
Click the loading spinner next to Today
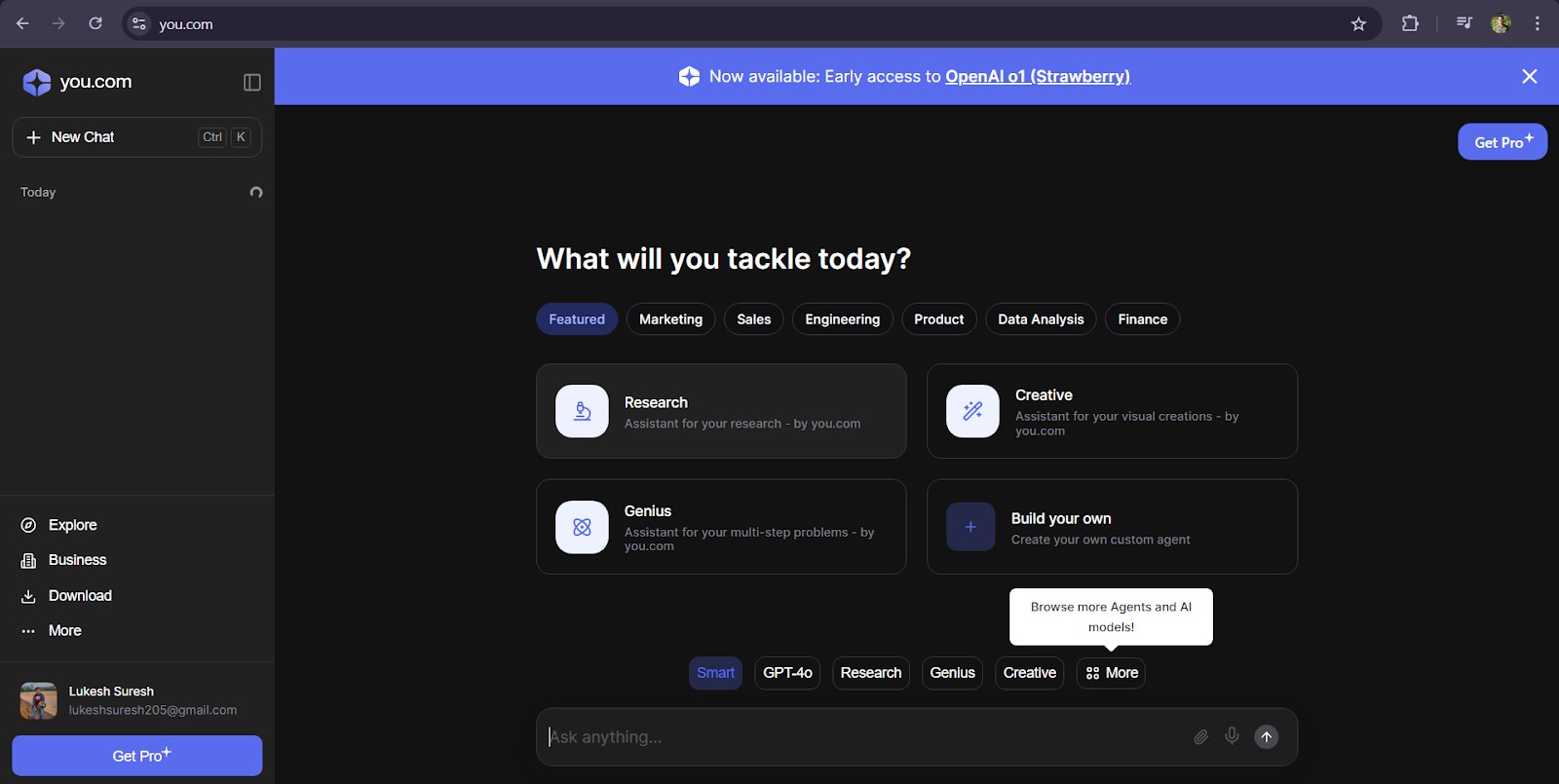point(256,192)
